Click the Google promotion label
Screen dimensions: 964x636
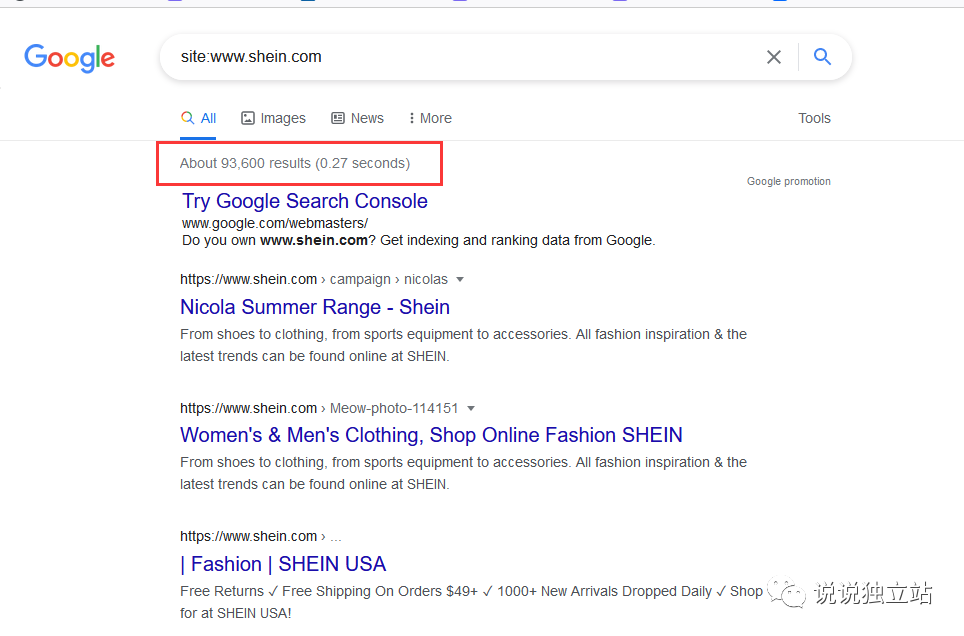click(x=788, y=181)
